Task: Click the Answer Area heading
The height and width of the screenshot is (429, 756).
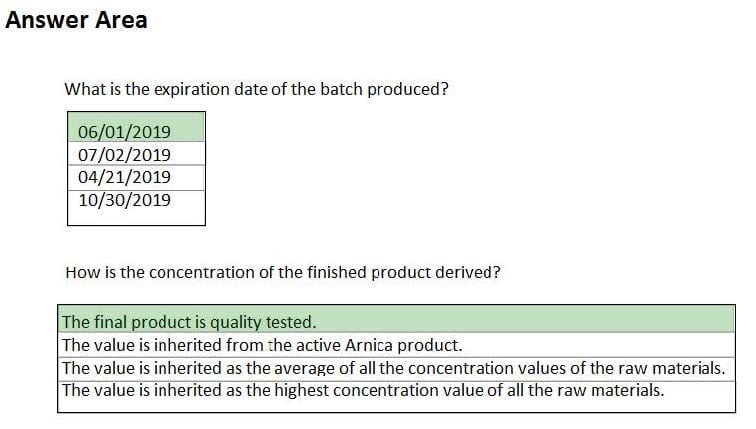Action: [76, 20]
